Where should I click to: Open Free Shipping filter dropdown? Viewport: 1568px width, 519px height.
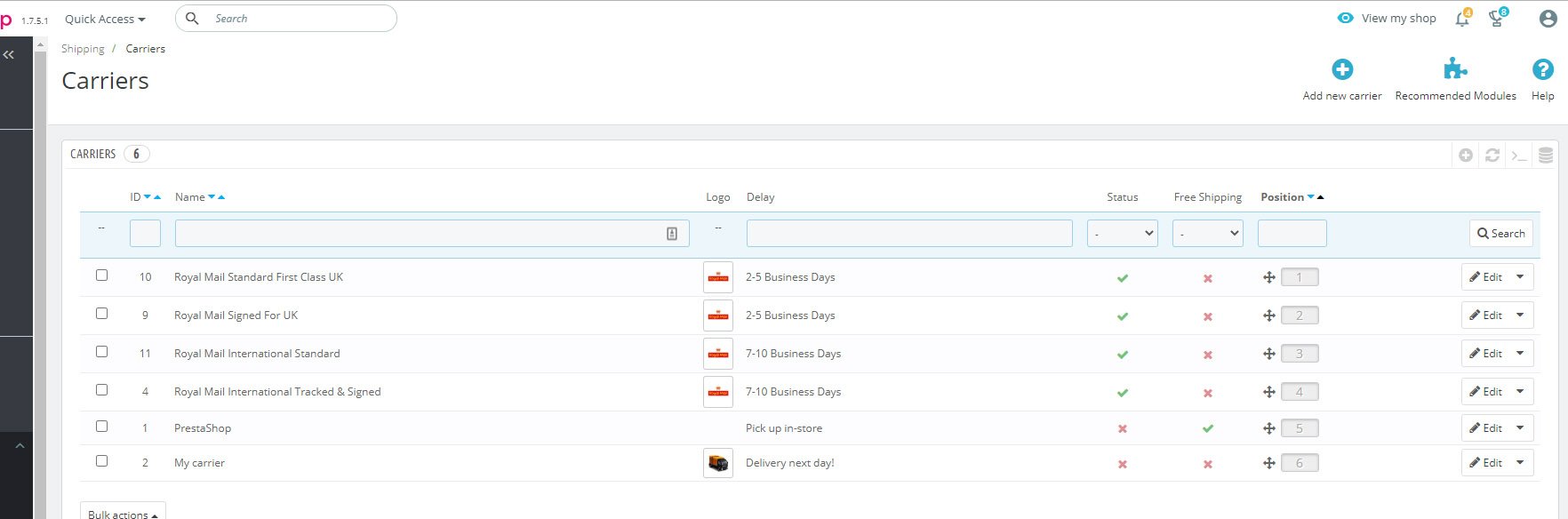point(1208,234)
